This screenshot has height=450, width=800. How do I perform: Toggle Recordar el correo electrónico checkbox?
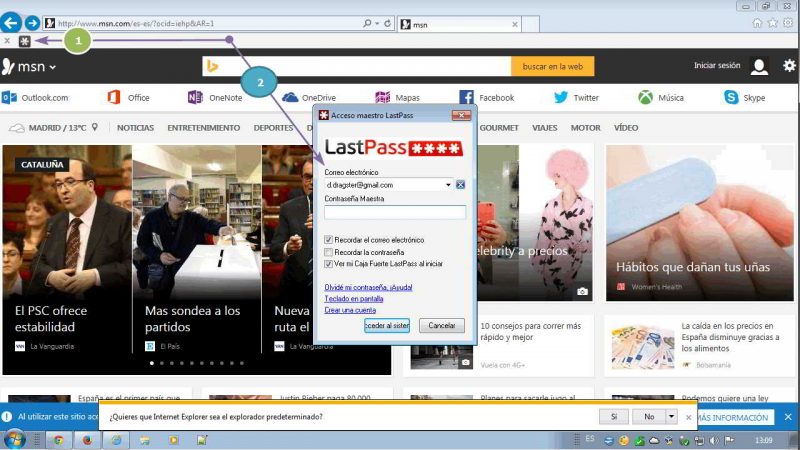coord(329,240)
